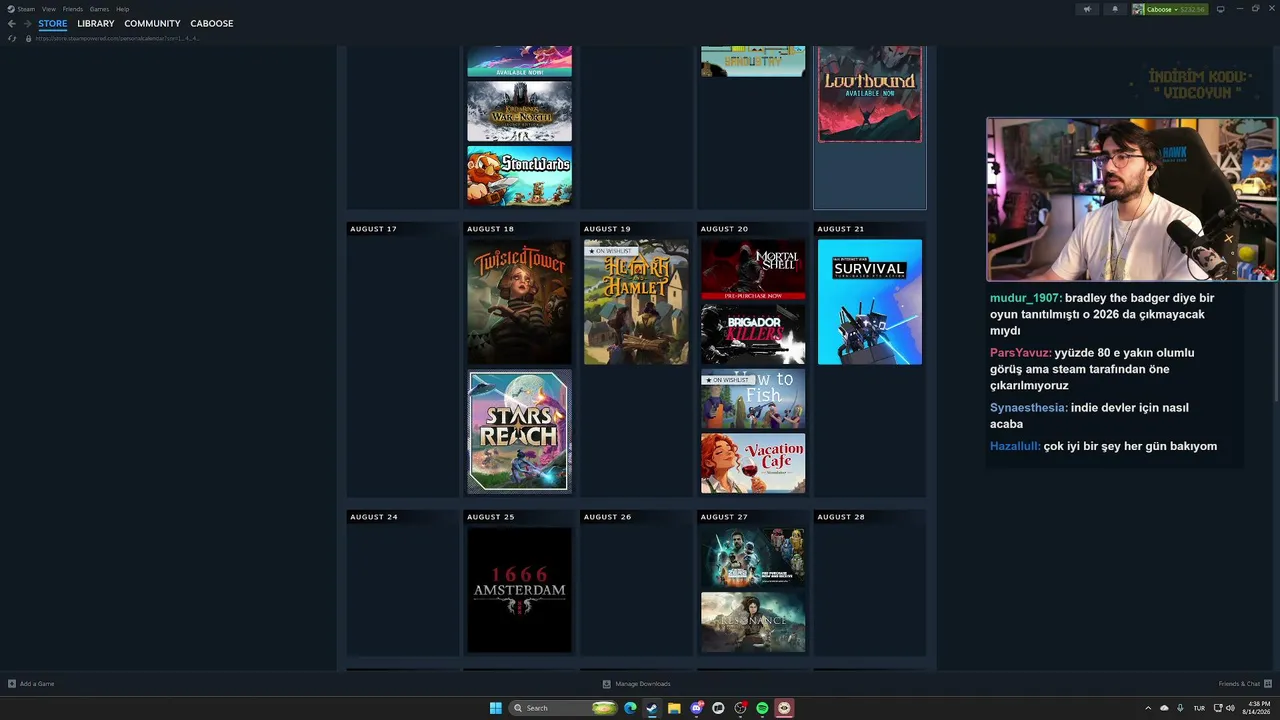Open the Windows Start menu
Image resolution: width=1280 pixels, height=720 pixels.
[x=495, y=708]
